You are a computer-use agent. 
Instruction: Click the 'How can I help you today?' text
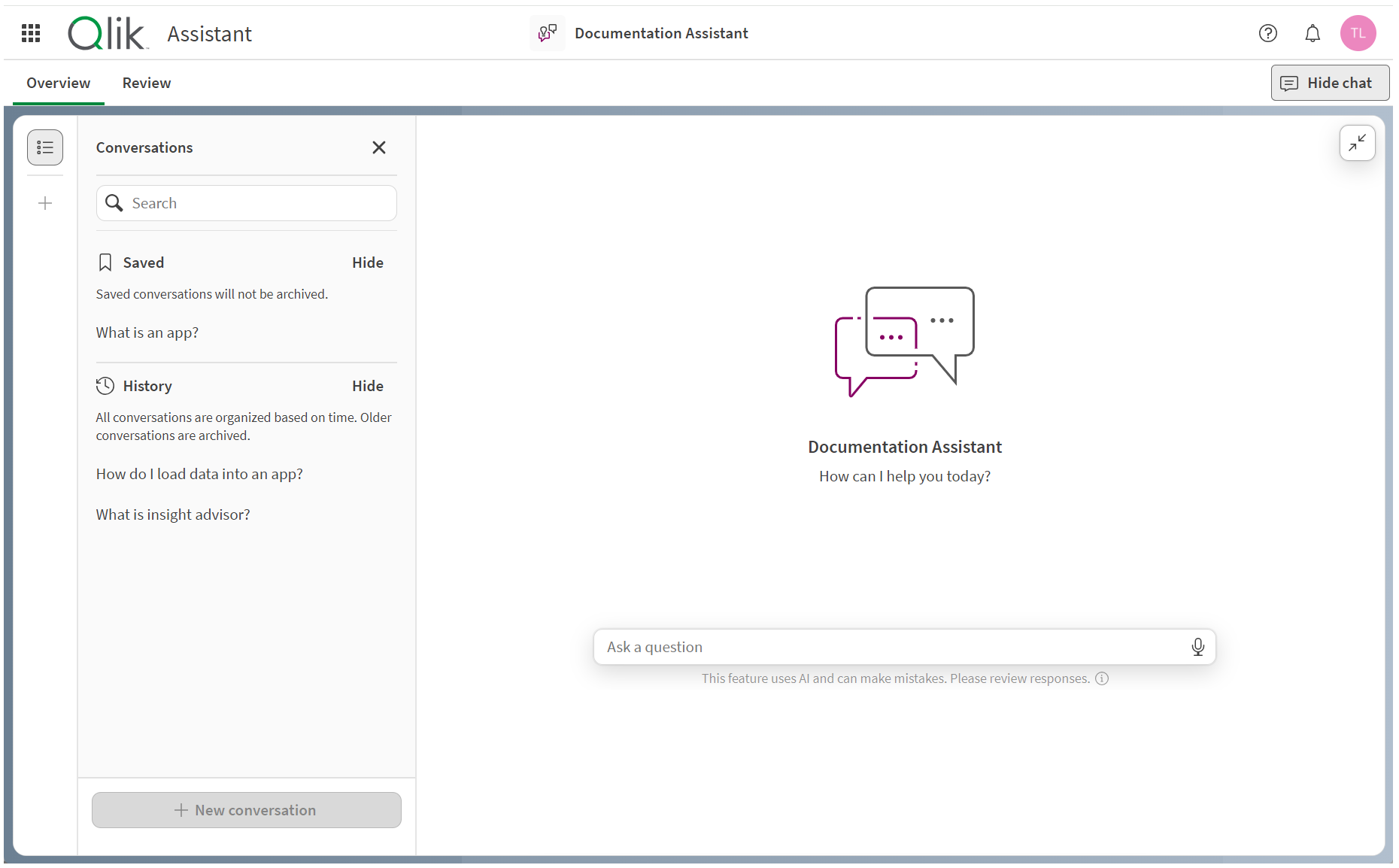point(905,476)
